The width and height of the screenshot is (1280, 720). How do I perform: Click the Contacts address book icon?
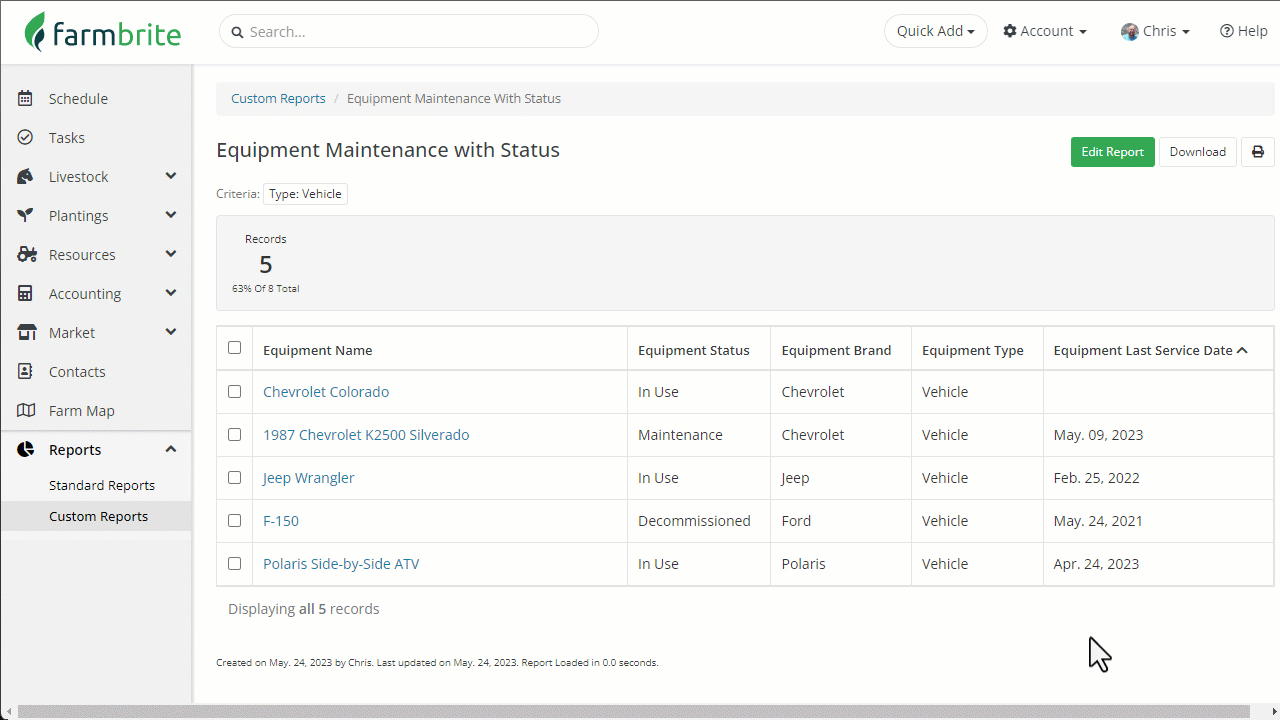26,372
